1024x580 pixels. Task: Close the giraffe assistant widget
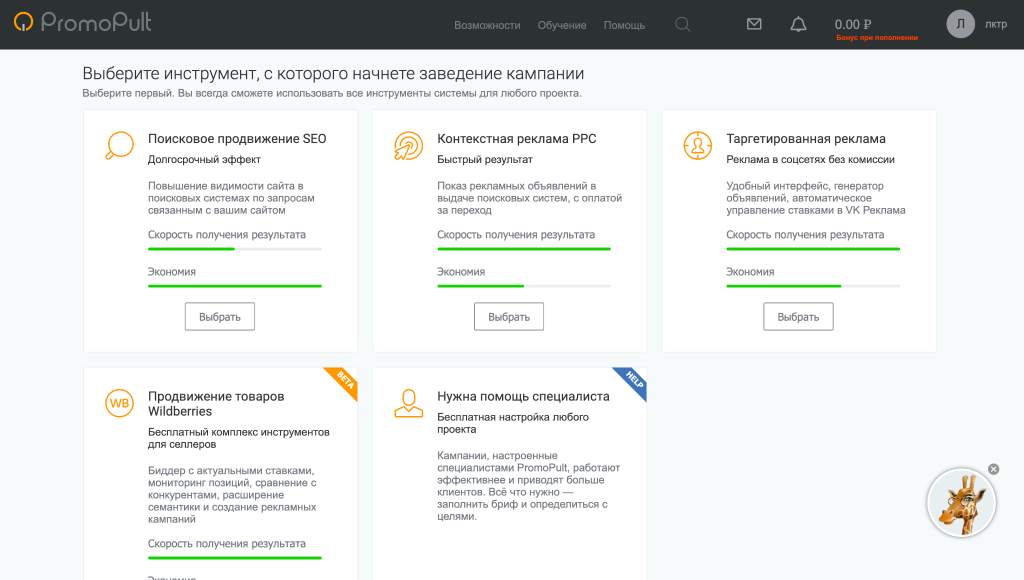tap(993, 469)
